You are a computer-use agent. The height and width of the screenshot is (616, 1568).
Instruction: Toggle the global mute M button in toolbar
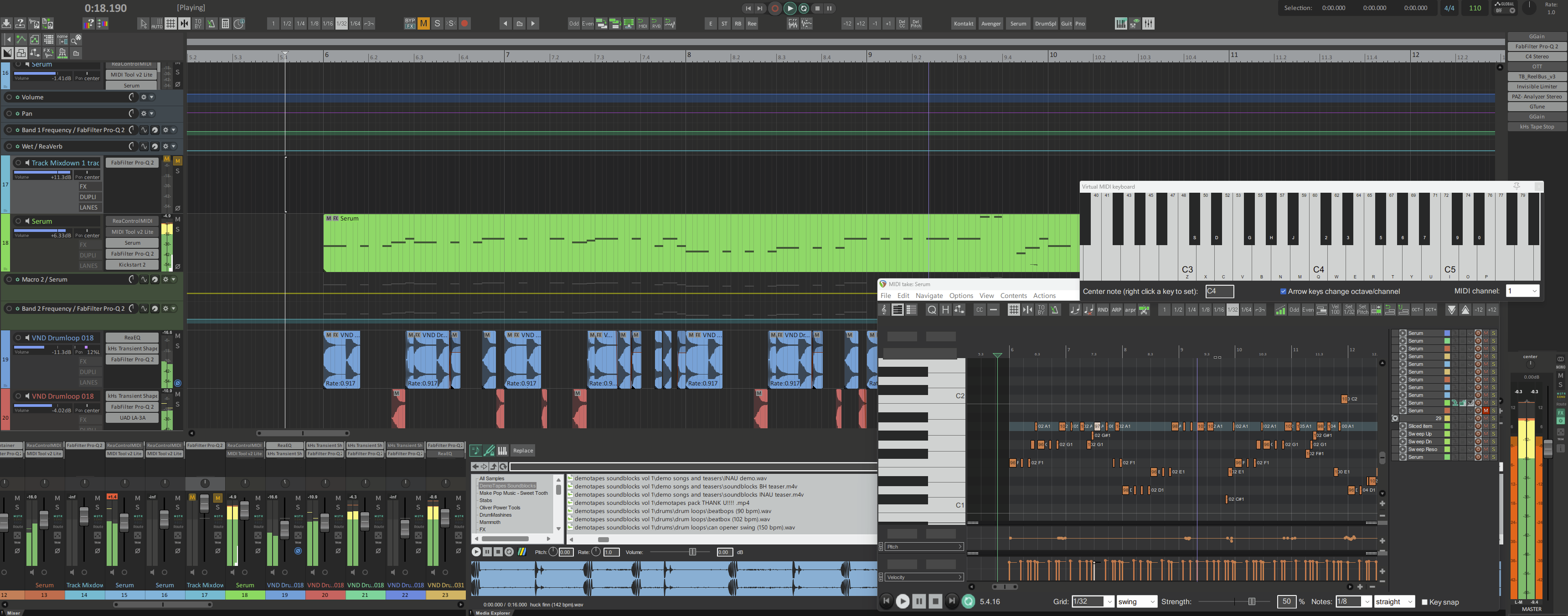click(423, 24)
